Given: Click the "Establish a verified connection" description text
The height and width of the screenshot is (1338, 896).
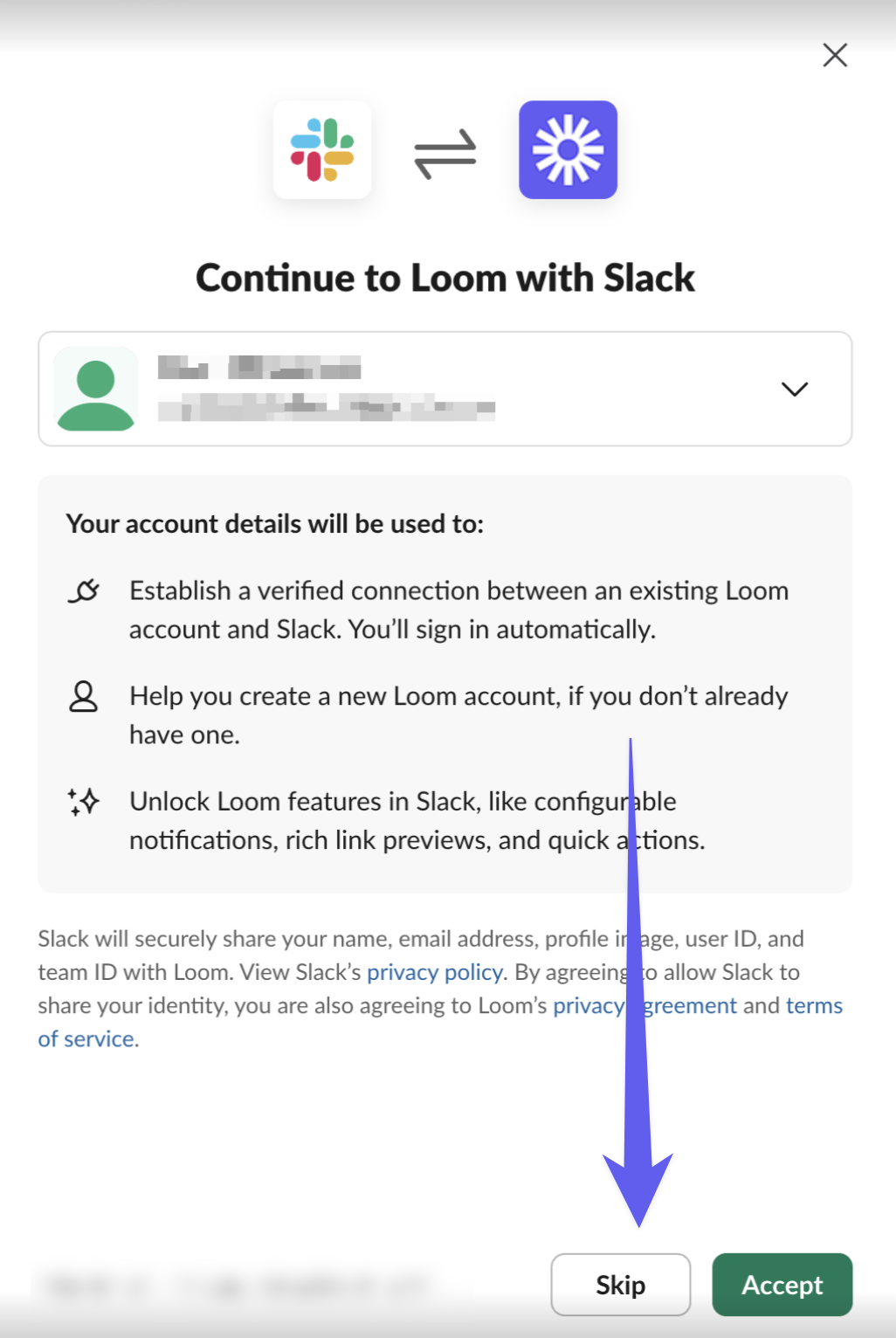Looking at the screenshot, I should click(458, 610).
